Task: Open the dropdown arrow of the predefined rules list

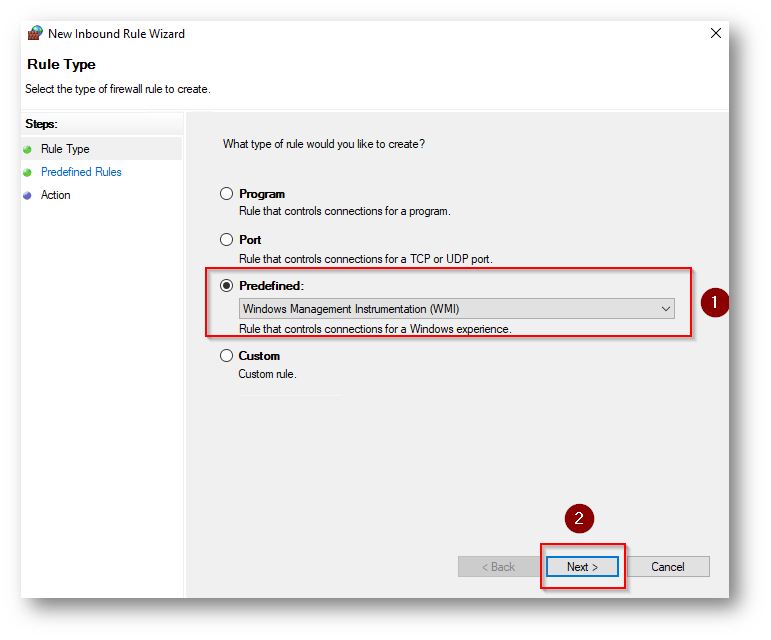Action: [x=666, y=309]
